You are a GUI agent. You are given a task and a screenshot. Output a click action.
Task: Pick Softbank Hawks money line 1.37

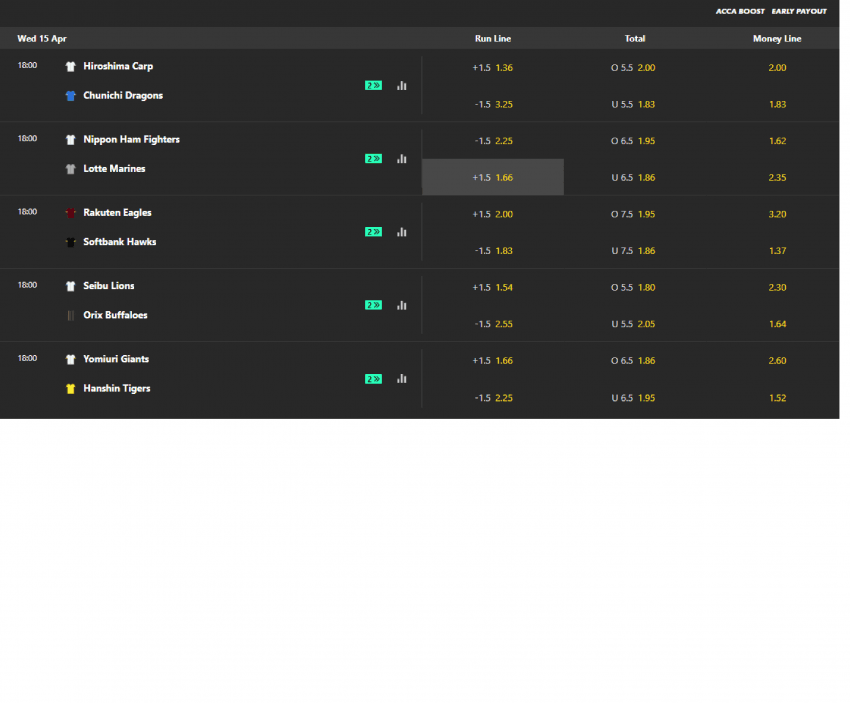[777, 251]
